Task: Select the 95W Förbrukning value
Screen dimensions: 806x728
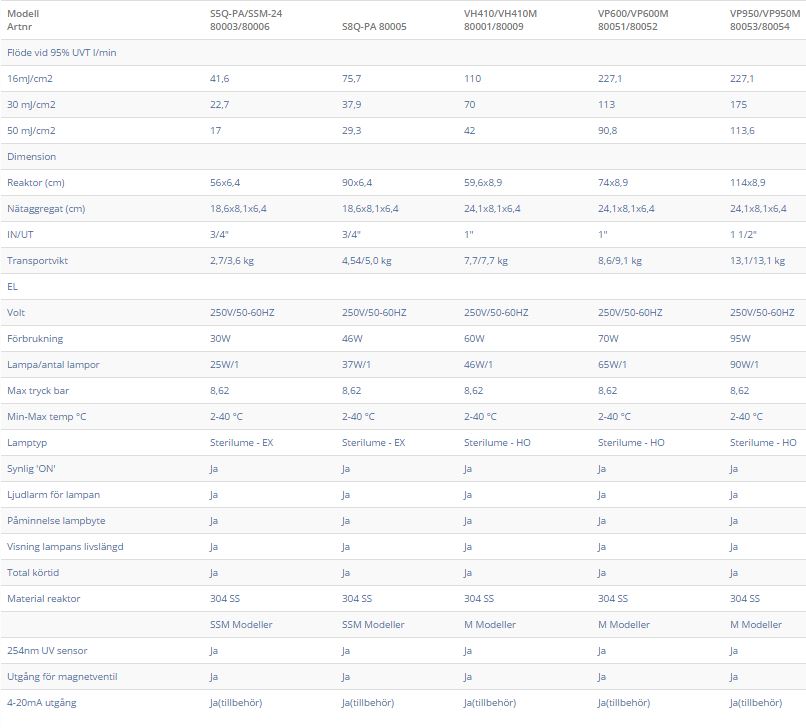Action: pos(740,338)
